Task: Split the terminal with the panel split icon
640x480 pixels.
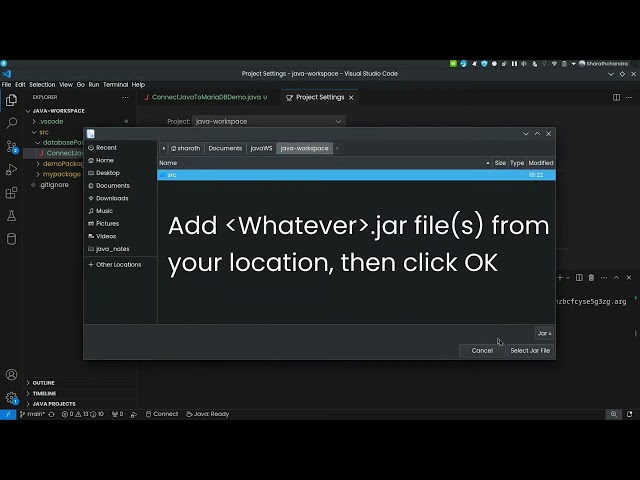Action: [x=579, y=278]
